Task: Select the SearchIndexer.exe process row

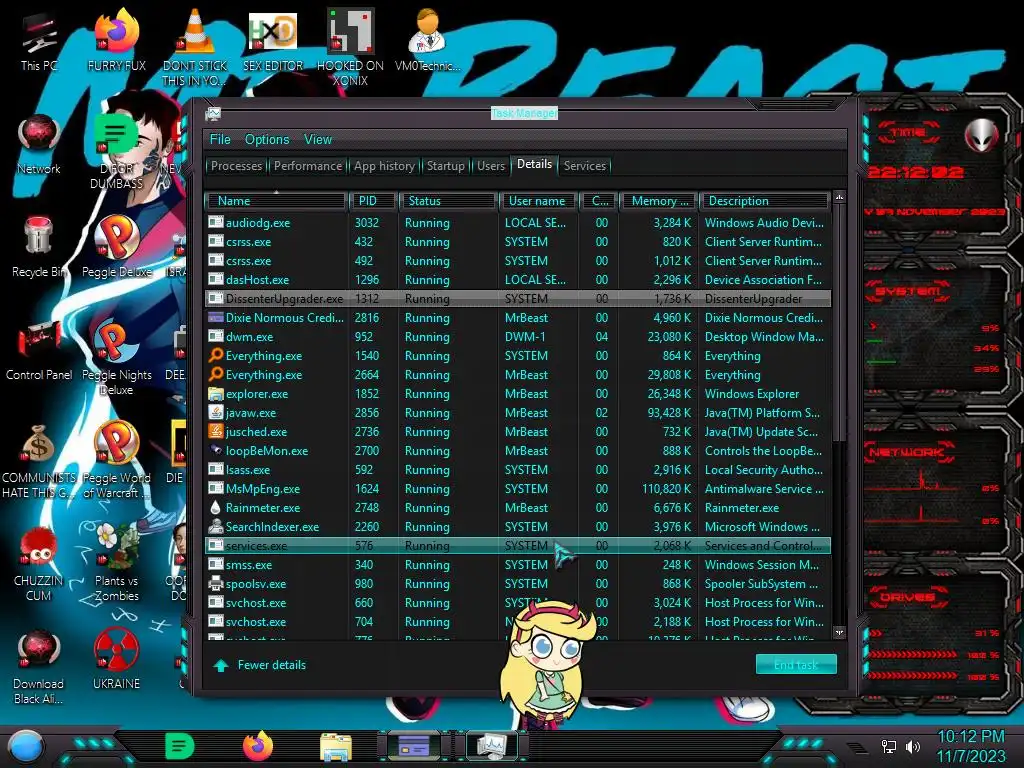Action: pos(519,526)
